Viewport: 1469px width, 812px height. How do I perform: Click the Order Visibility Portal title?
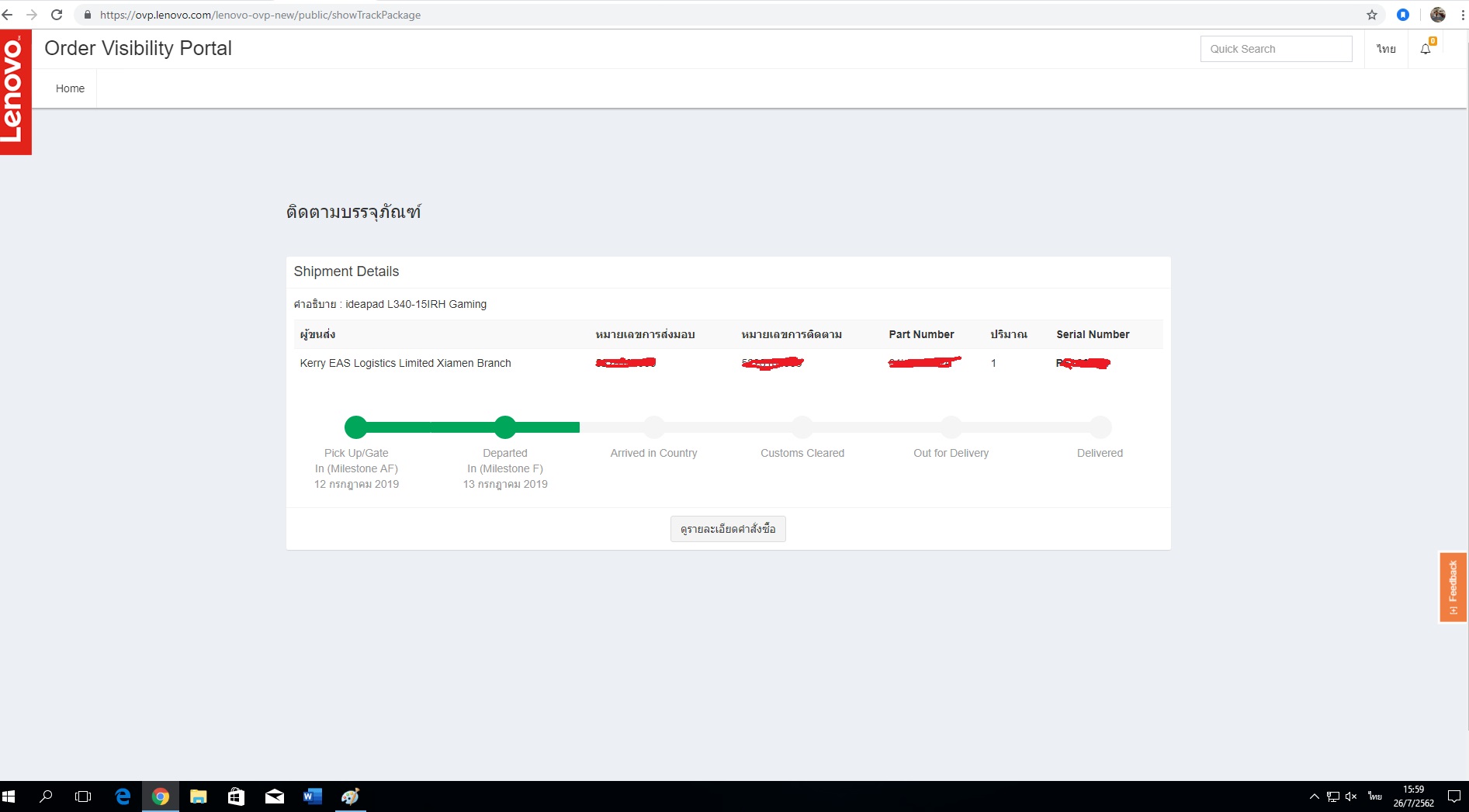point(138,48)
